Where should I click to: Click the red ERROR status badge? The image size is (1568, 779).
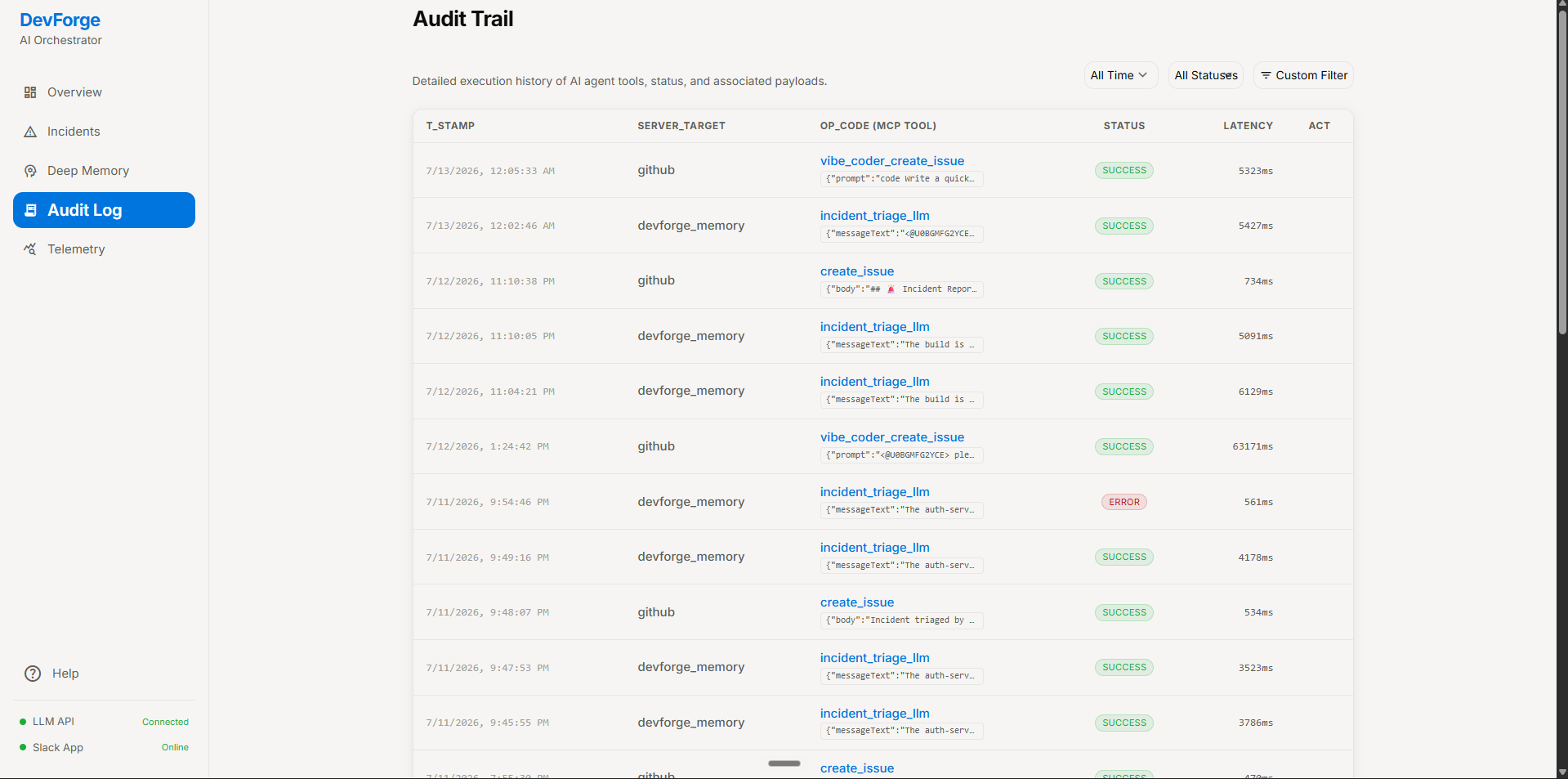[1124, 502]
